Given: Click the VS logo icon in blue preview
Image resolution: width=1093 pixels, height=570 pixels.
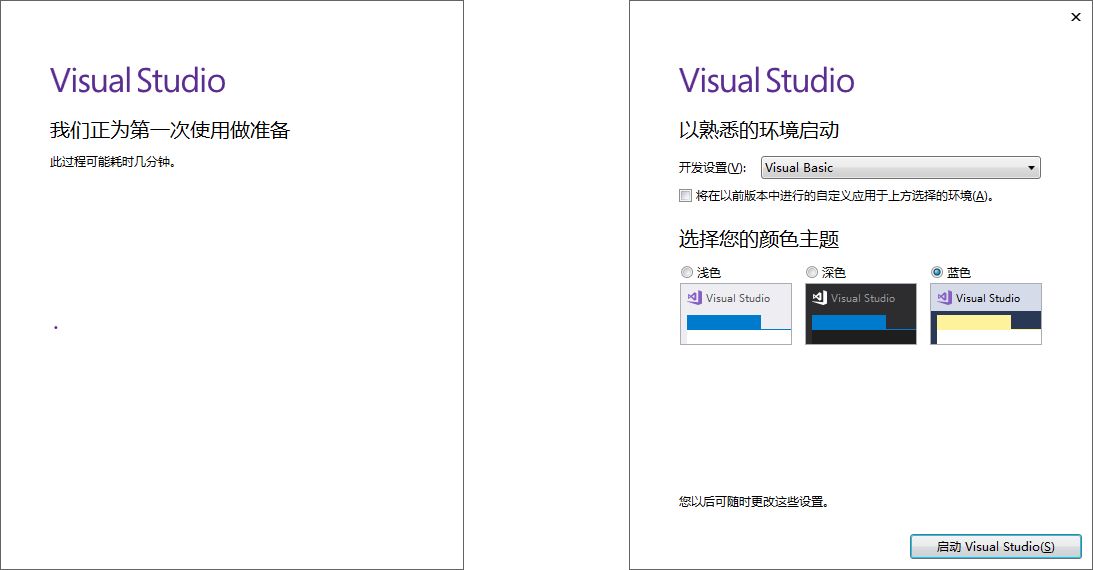Looking at the screenshot, I should (x=945, y=298).
